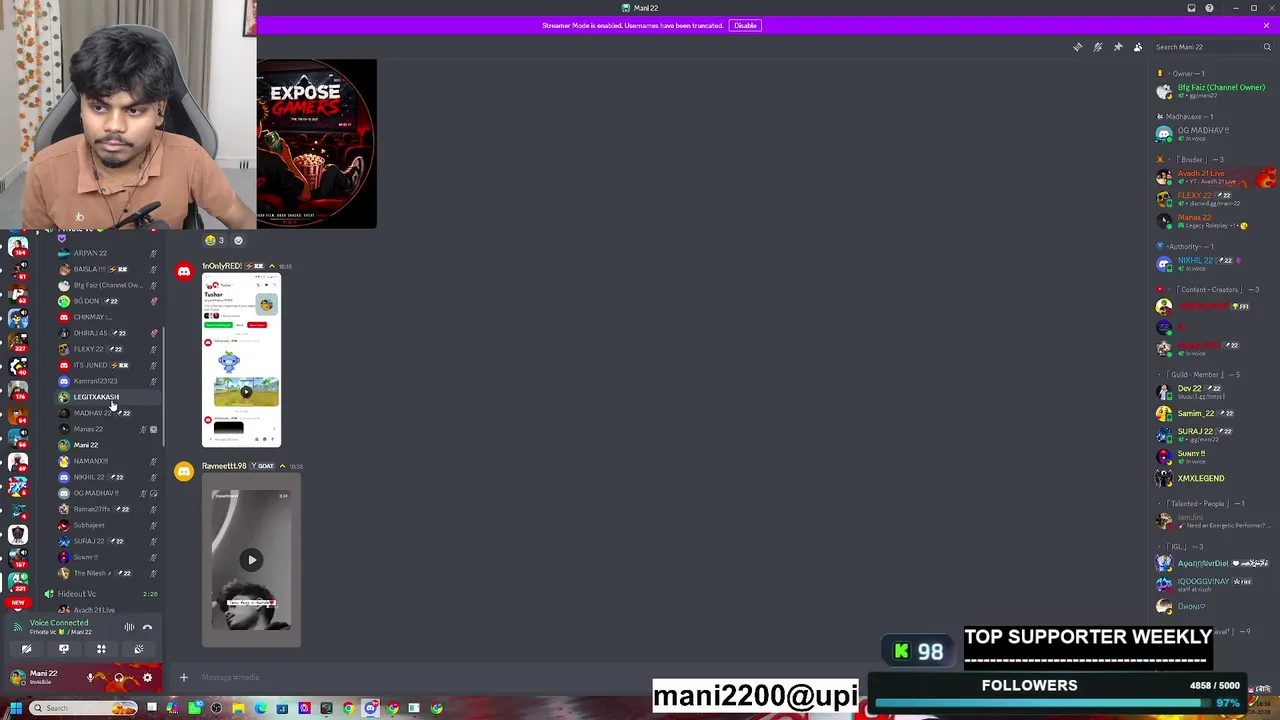Open Bfg Faiz (Channel Owner) in member list
The height and width of the screenshot is (720, 1280).
point(1212,91)
